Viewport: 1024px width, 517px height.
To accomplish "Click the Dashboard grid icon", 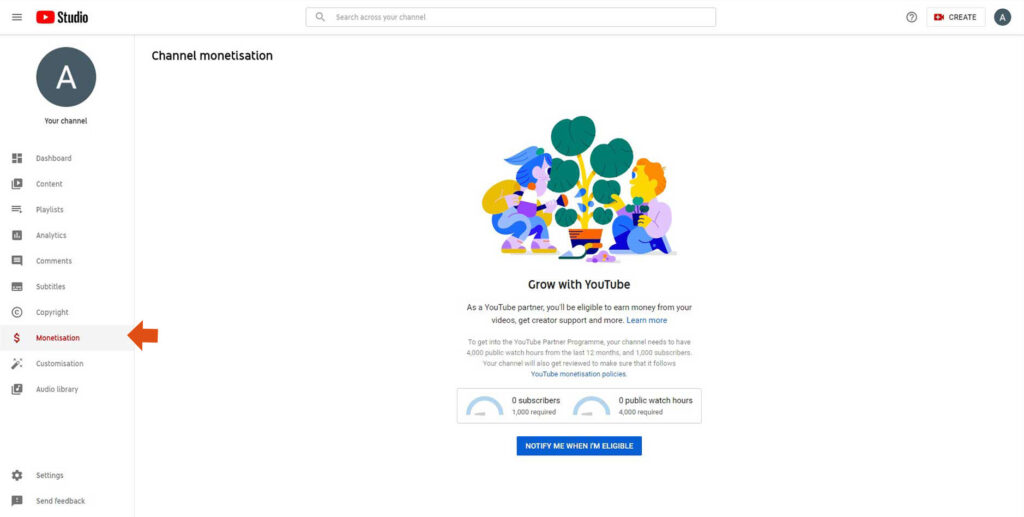I will (x=17, y=159).
